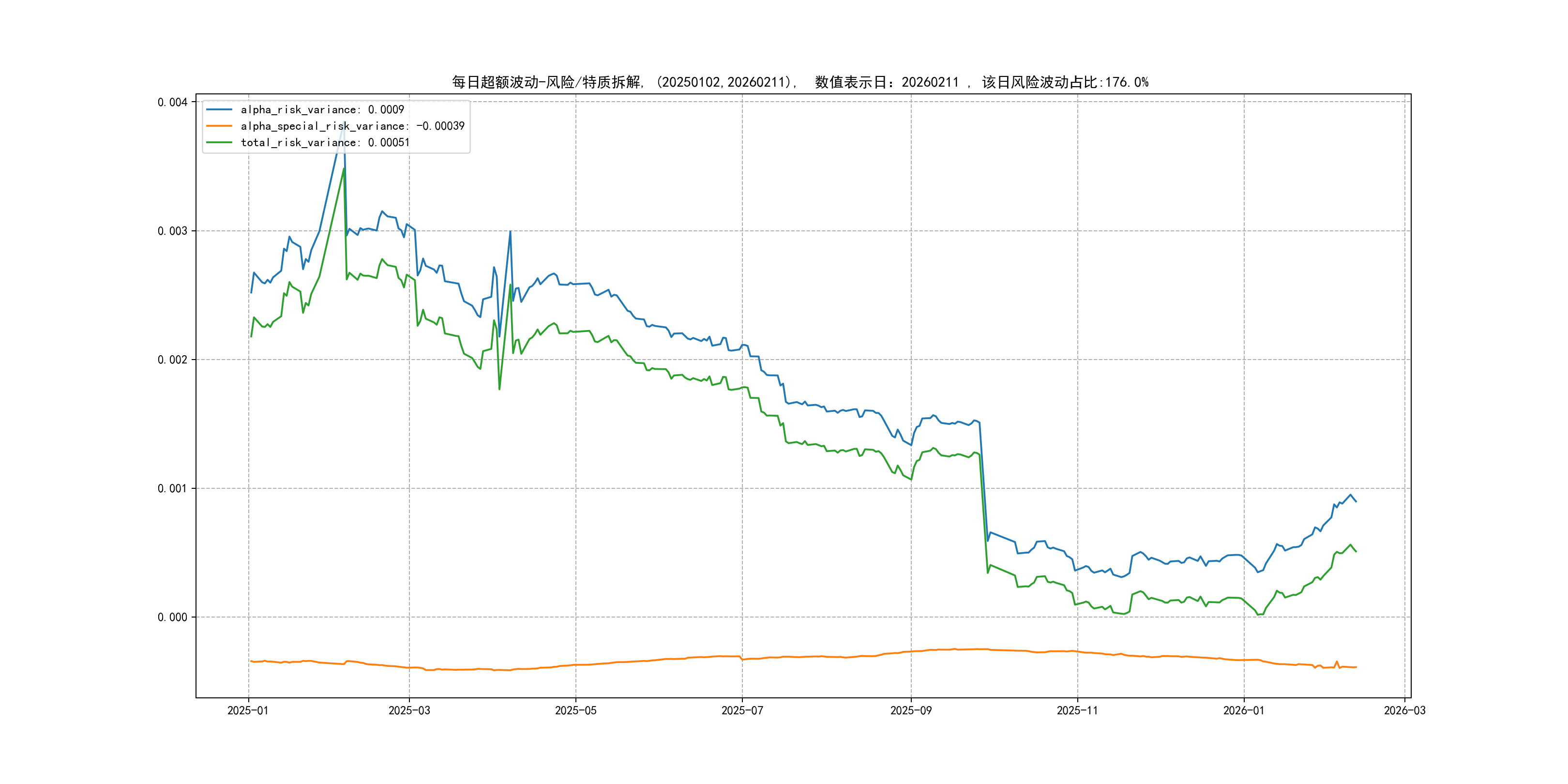Click the 2025-05 x-axis tick label
The image size is (1568, 784).
[x=575, y=710]
